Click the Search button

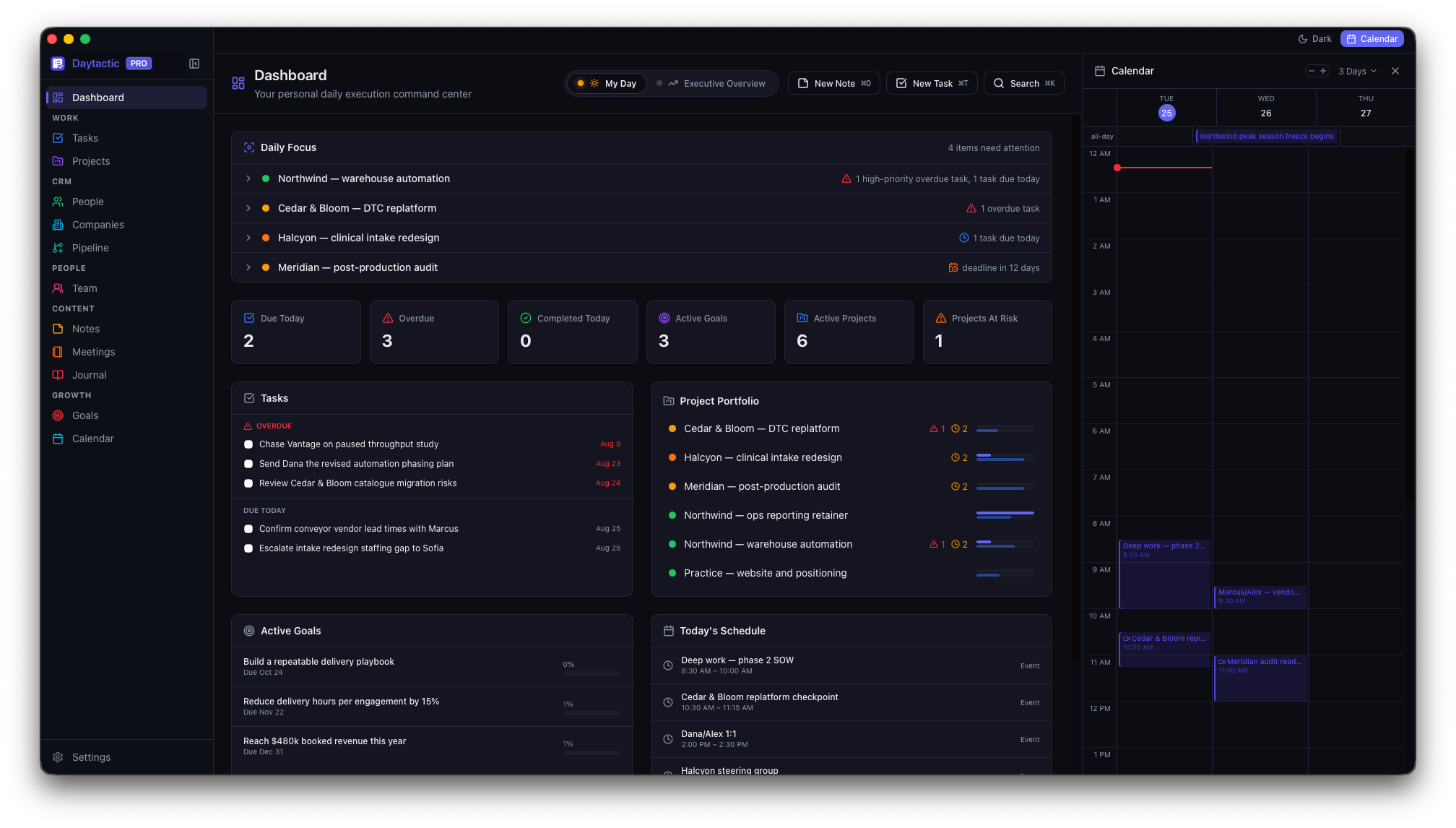coord(1024,83)
